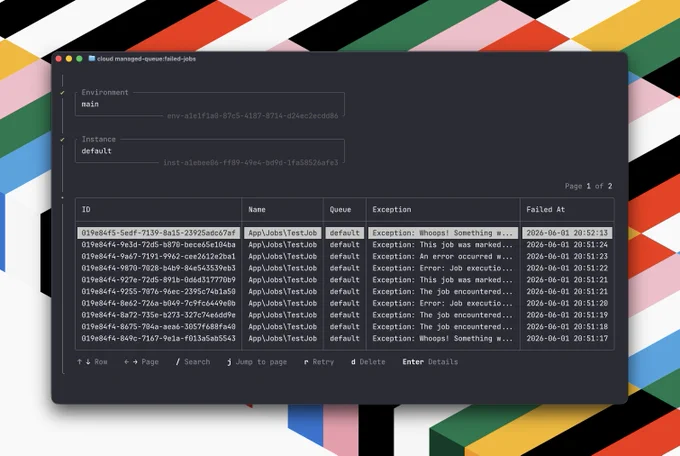680x456 pixels.
Task: Click the highlighted App\Jobs\TestJob name cell
Action: (283, 233)
